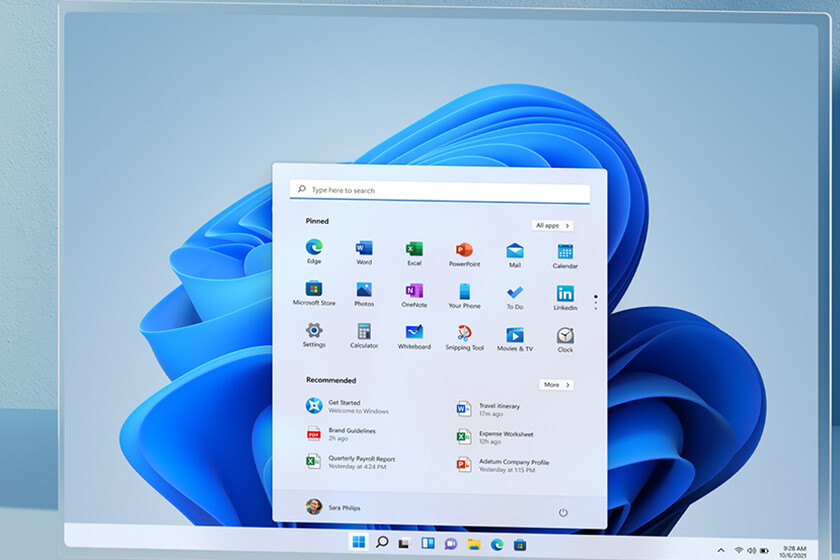Screen dimensions: 840x560
Task: Launch the PowerPoint pinned app
Action: [x=464, y=251]
